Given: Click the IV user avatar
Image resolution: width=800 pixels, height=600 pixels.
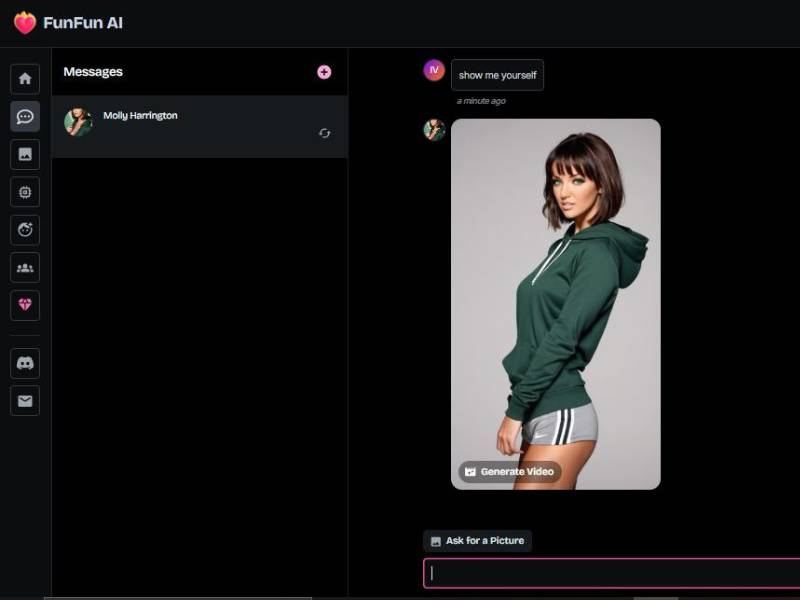Looking at the screenshot, I should pos(433,70).
